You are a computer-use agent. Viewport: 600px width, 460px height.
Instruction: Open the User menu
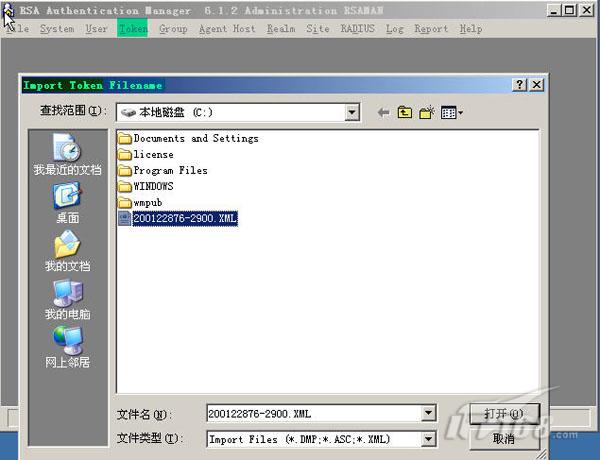point(96,29)
